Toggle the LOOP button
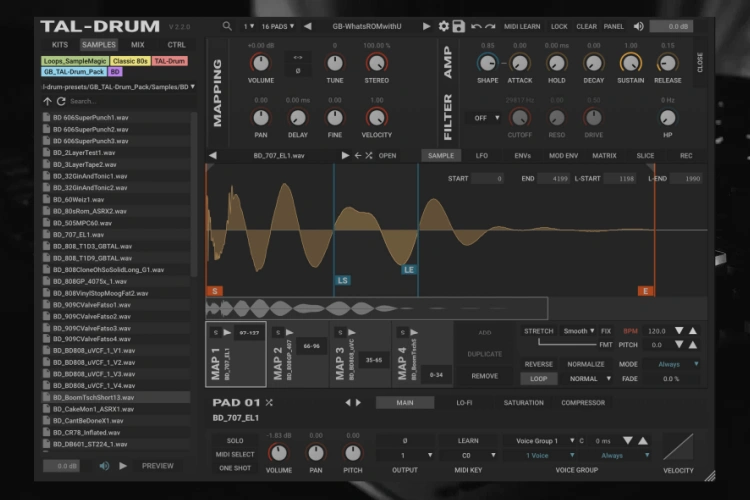 (x=538, y=379)
